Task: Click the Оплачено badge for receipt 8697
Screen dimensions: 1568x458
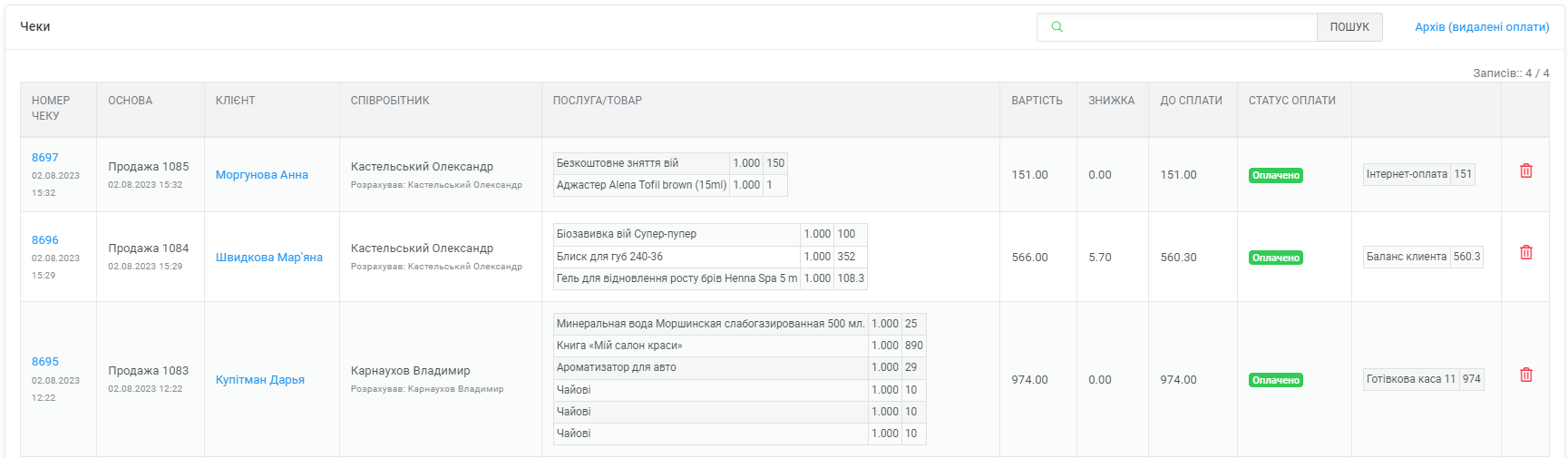Action: (x=1275, y=176)
